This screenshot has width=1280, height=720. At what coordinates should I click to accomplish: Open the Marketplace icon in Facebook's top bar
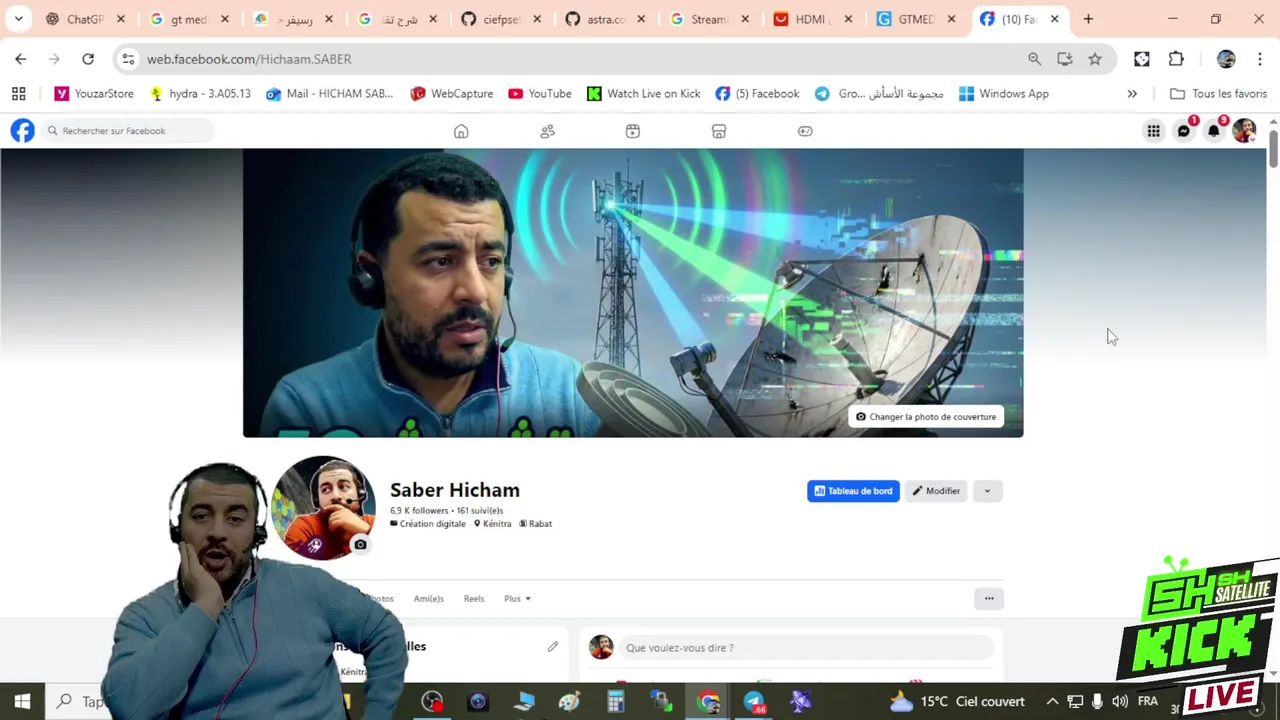coord(719,131)
